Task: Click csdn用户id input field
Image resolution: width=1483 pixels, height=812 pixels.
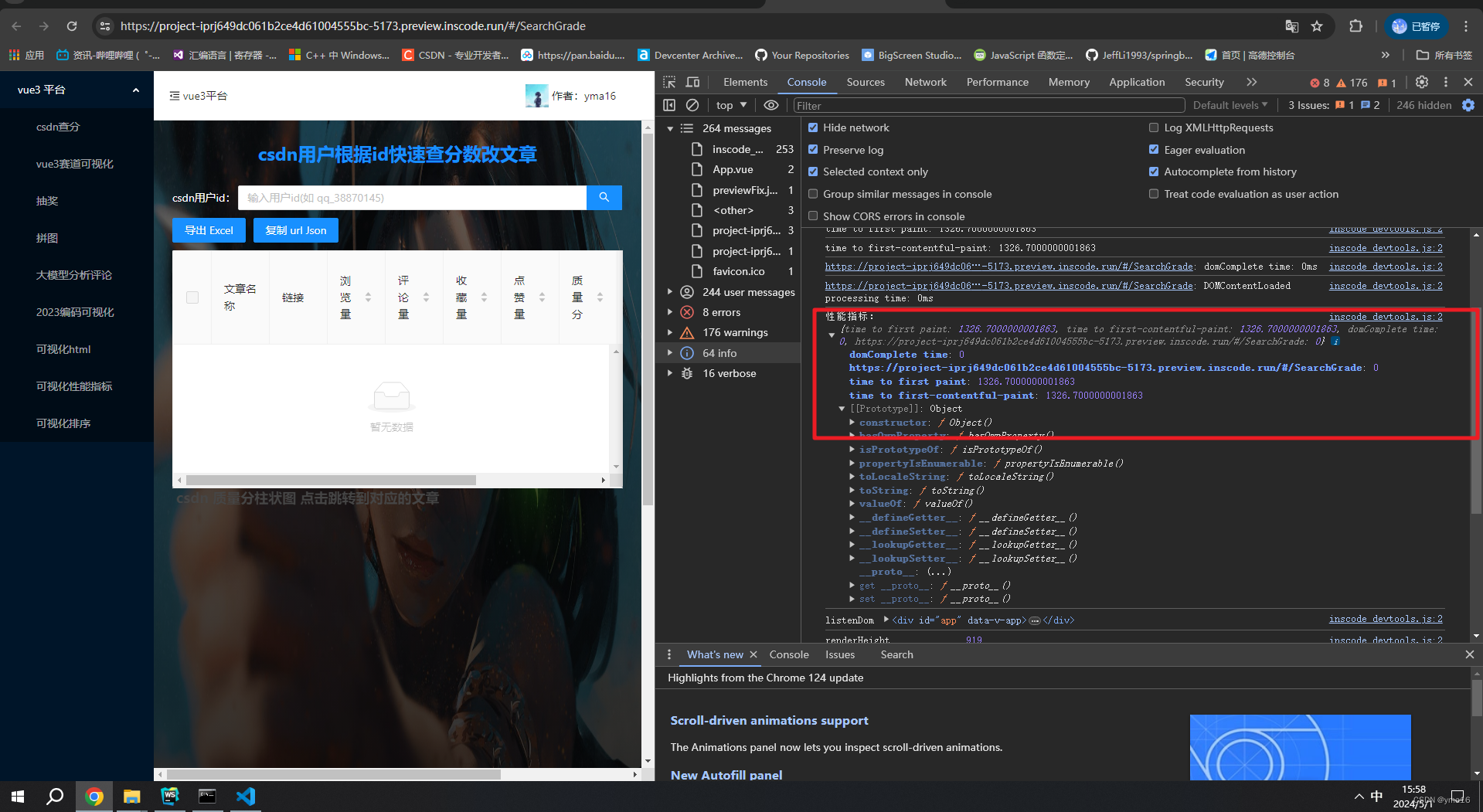Action: [413, 198]
